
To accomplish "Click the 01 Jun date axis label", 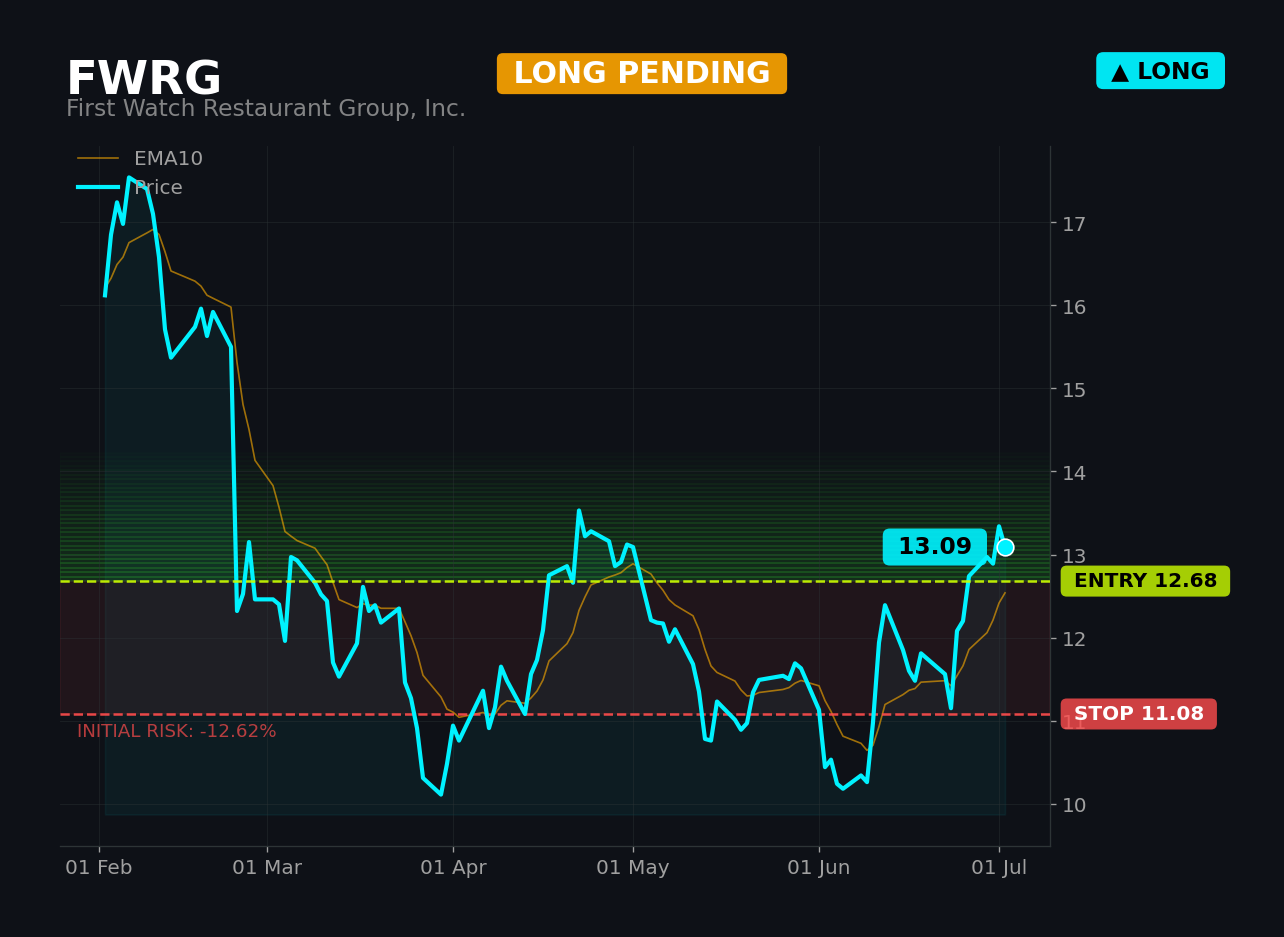I will 819,868.
